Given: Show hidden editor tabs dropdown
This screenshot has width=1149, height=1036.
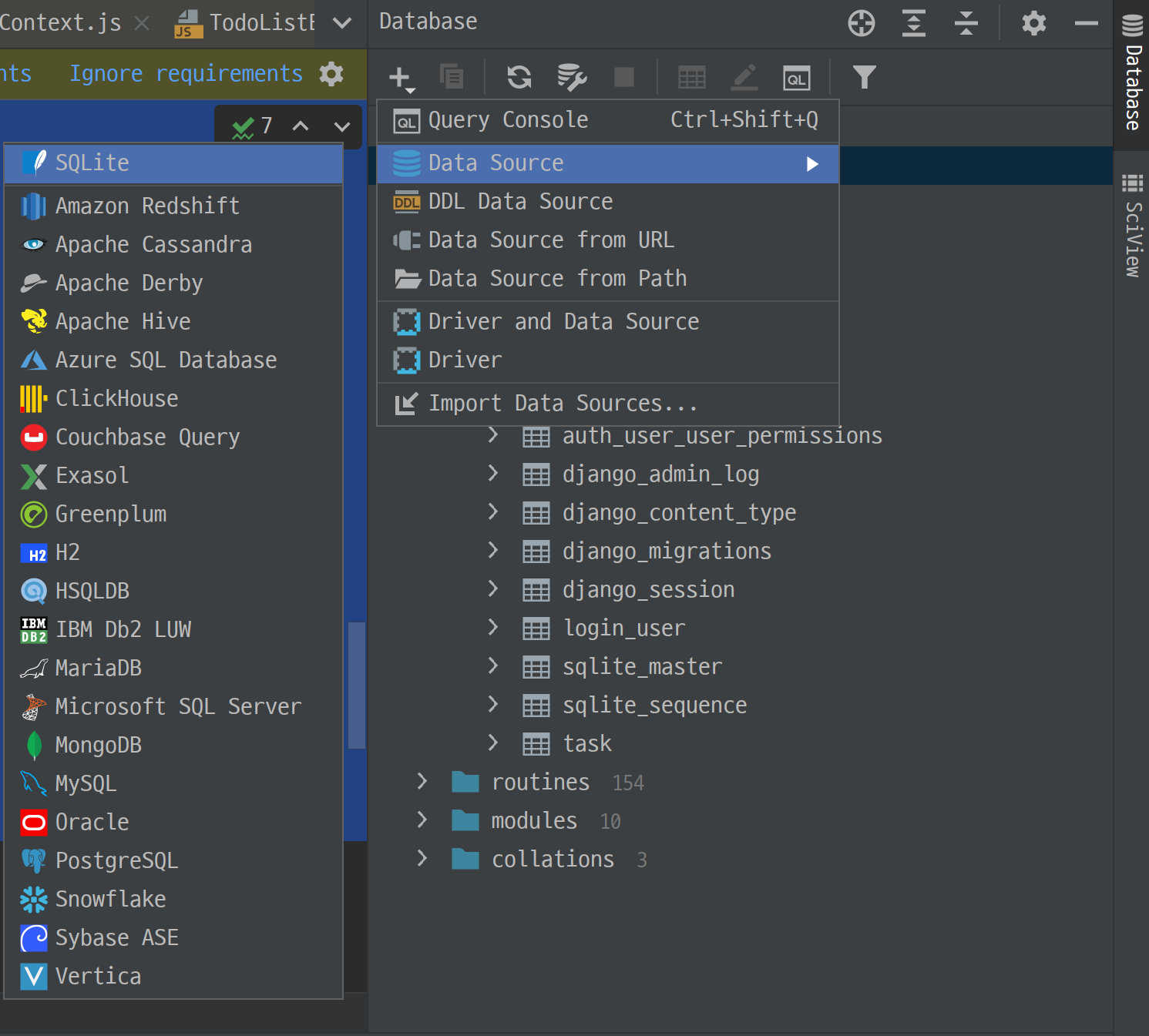Looking at the screenshot, I should 342,23.
